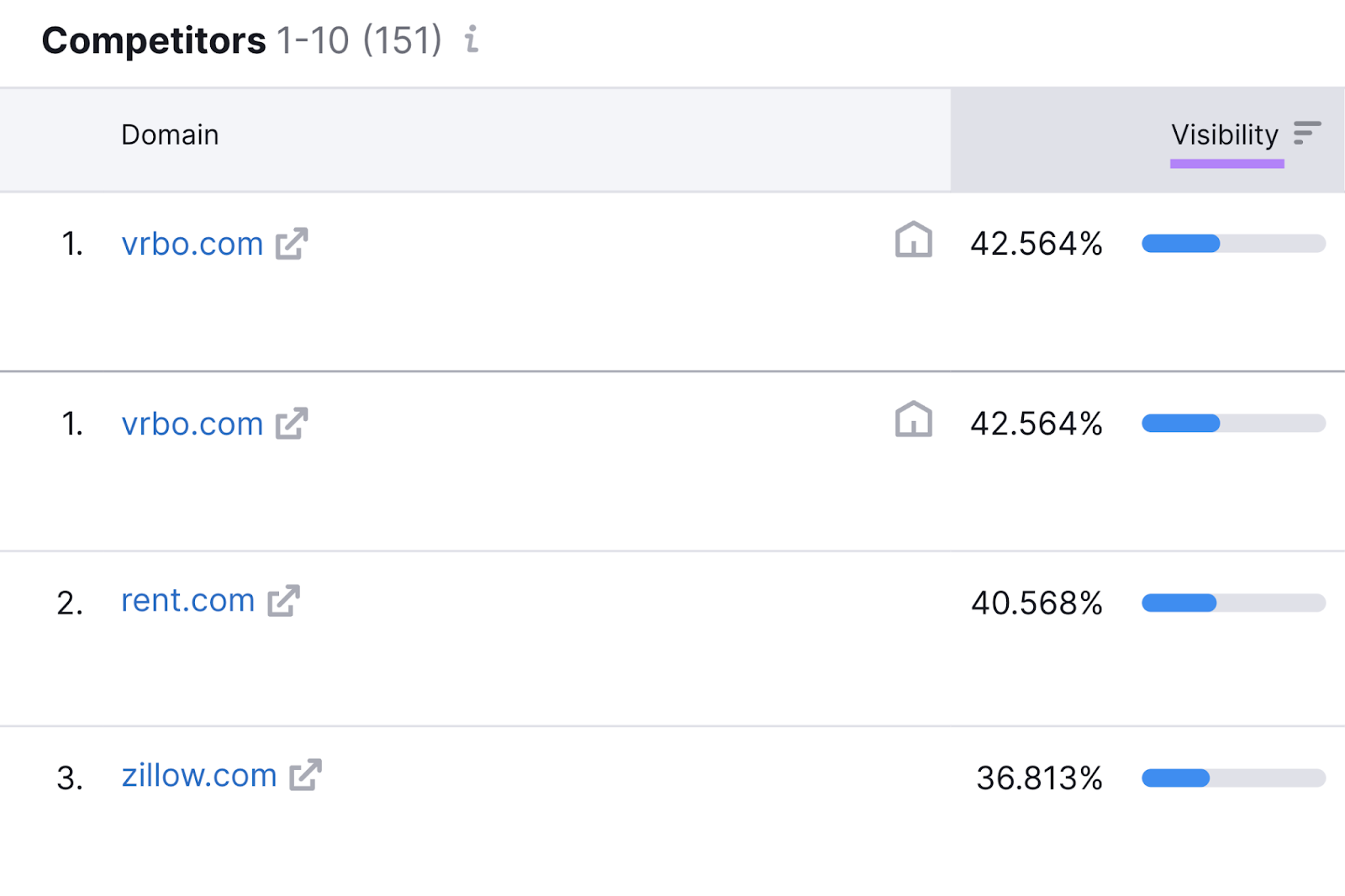
Task: Sort by the Visibility column header
Action: (1224, 134)
